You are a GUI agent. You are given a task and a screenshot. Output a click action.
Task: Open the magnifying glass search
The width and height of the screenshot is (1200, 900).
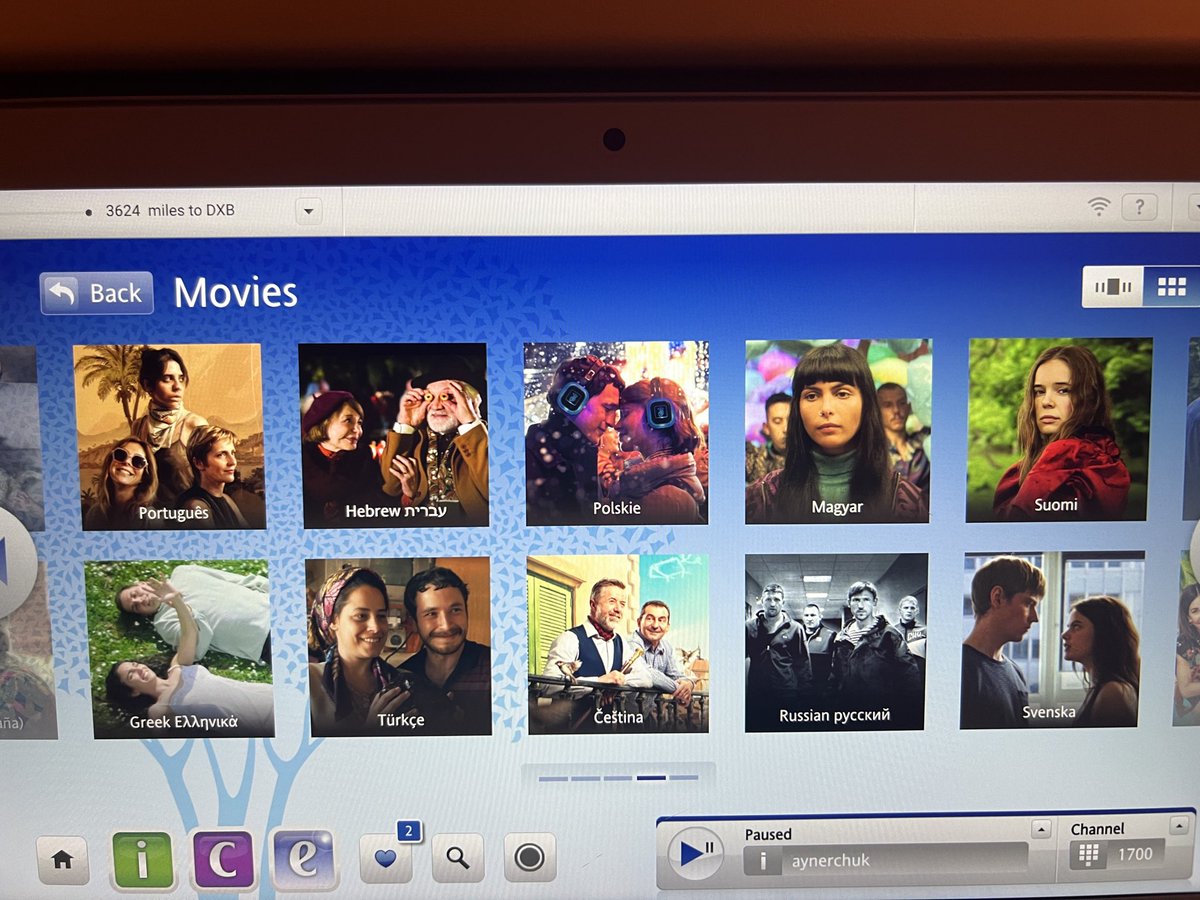click(x=458, y=858)
